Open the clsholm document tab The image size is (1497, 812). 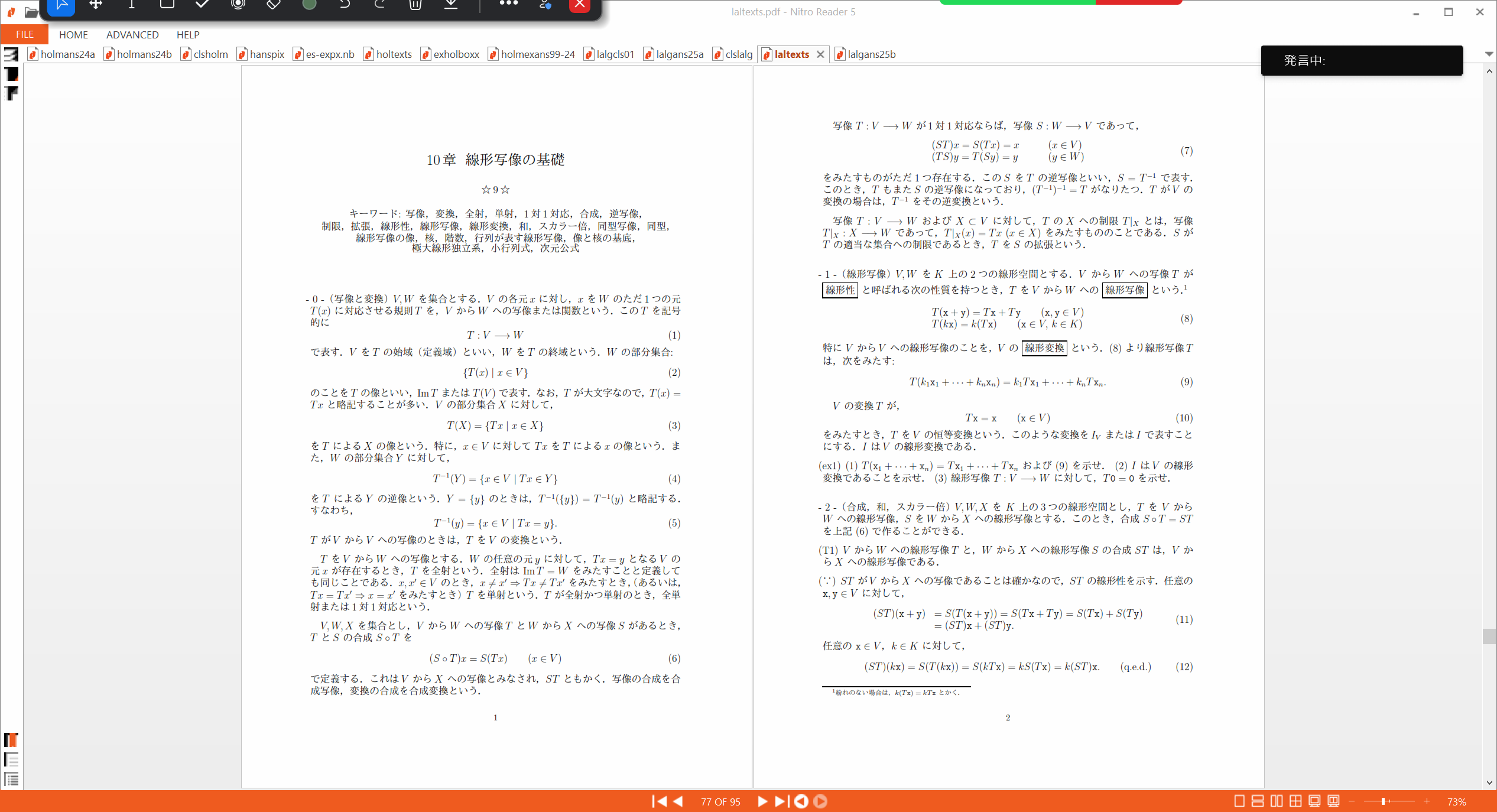pyautogui.click(x=204, y=54)
